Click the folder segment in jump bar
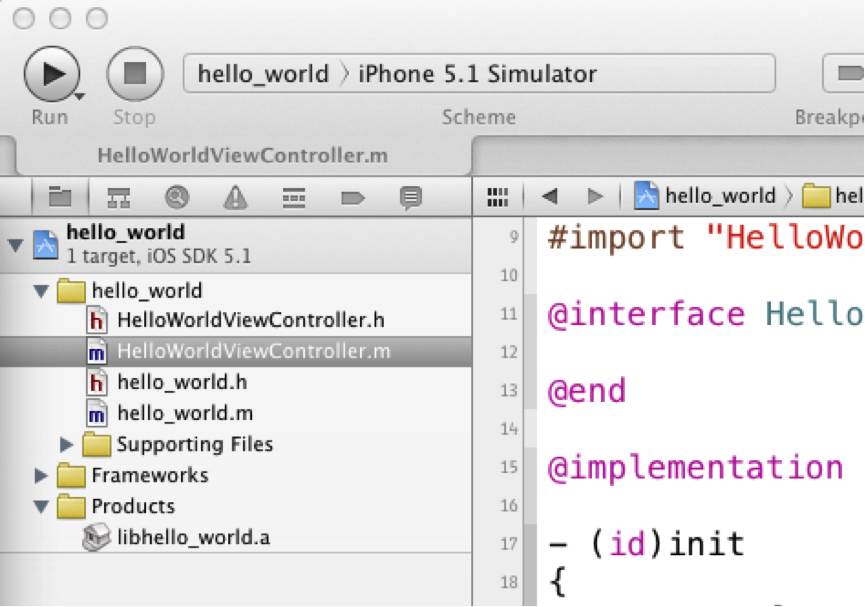 tap(833, 196)
